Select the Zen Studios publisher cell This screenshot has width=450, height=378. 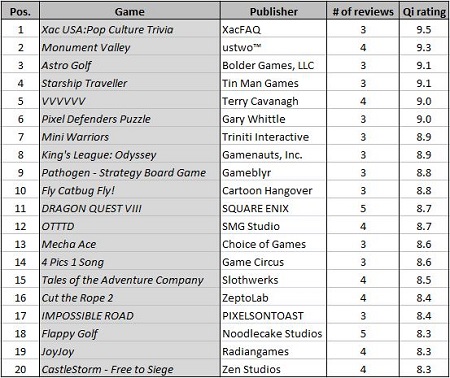[273, 369]
